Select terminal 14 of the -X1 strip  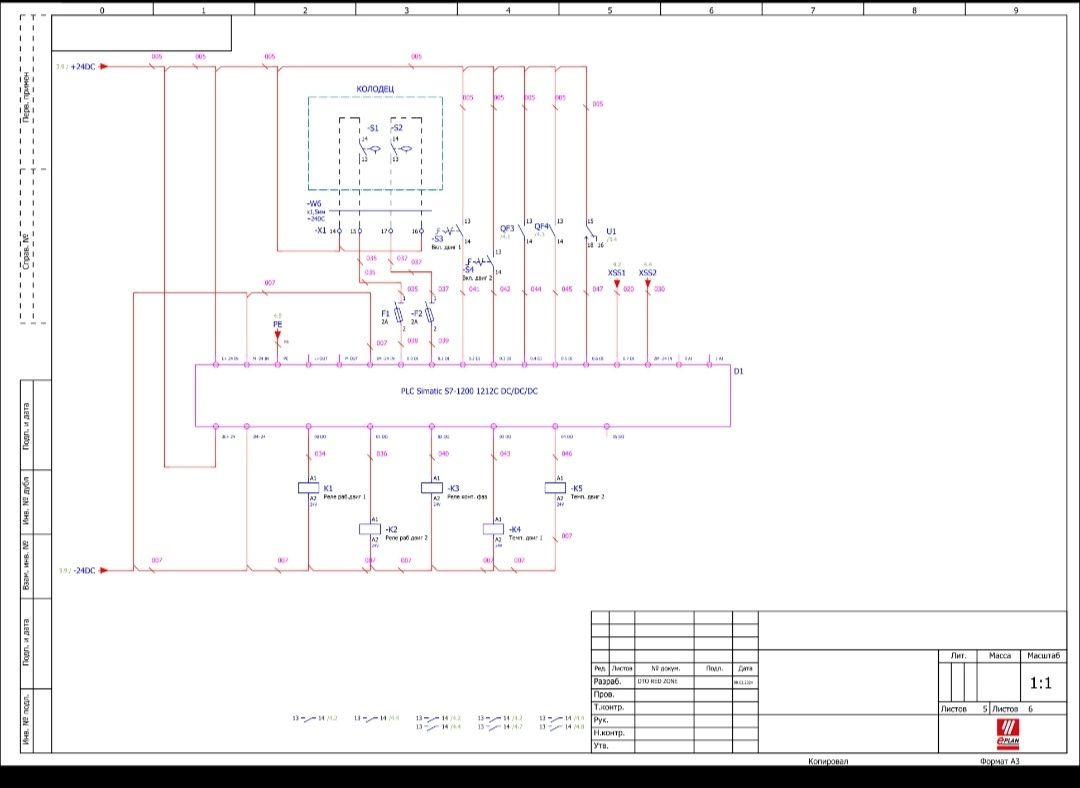click(x=340, y=231)
